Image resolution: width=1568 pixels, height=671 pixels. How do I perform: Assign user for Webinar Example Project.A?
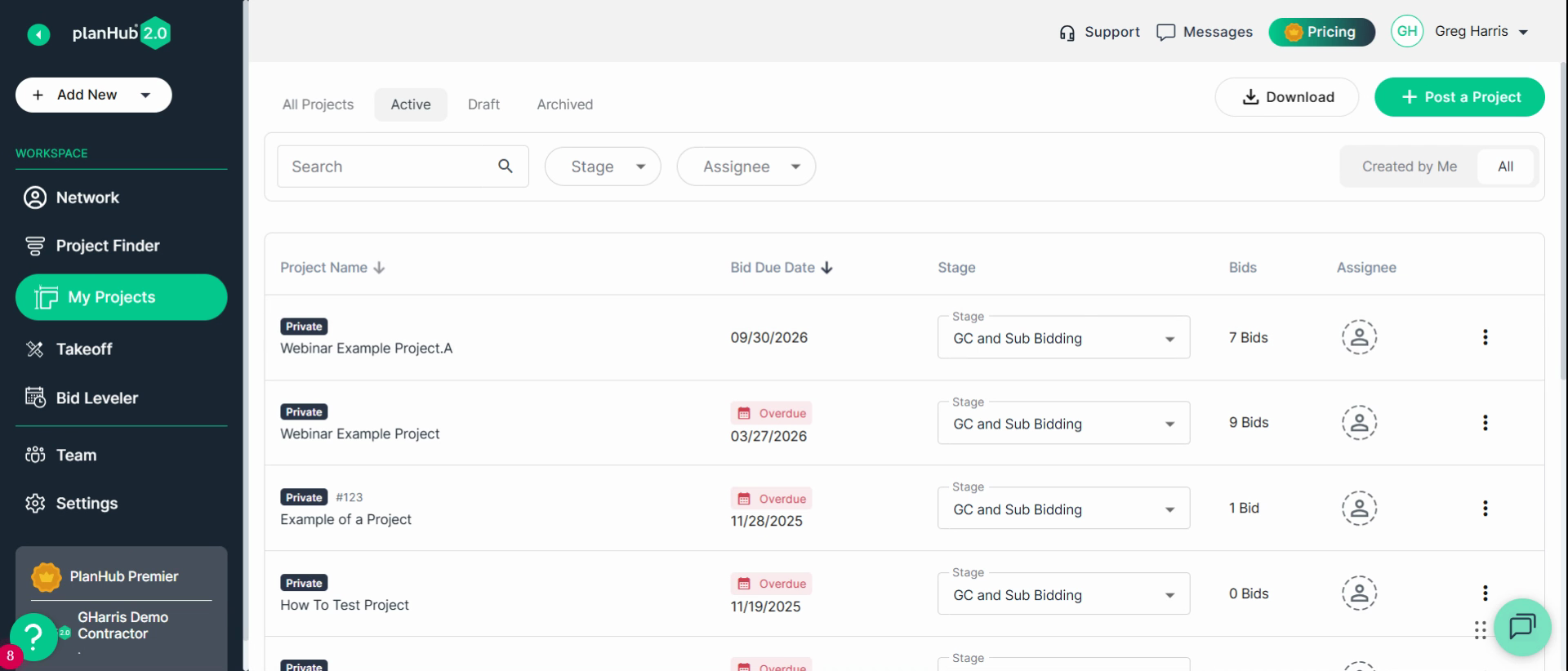pos(1359,337)
